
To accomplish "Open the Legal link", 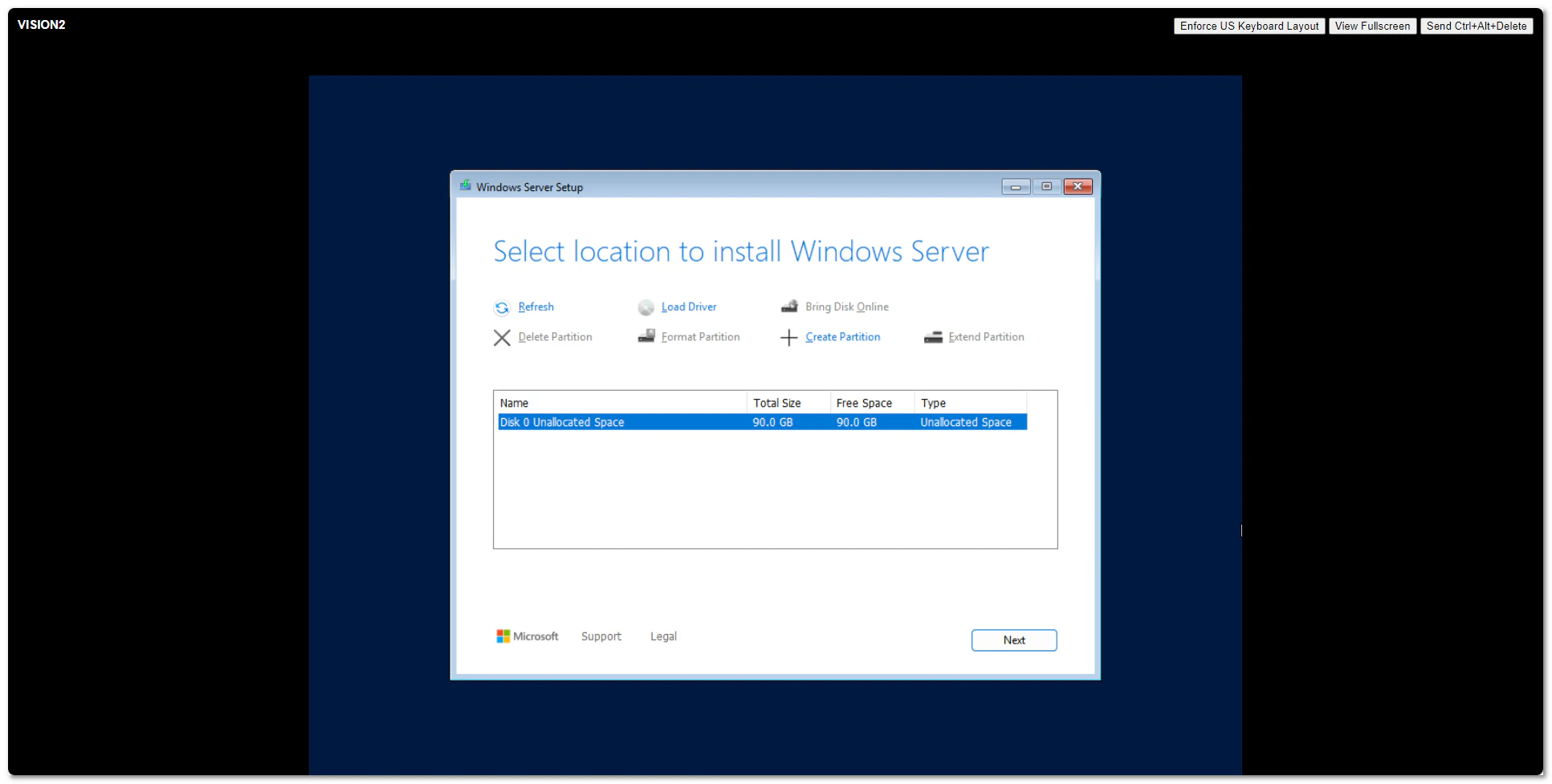I will [x=663, y=636].
